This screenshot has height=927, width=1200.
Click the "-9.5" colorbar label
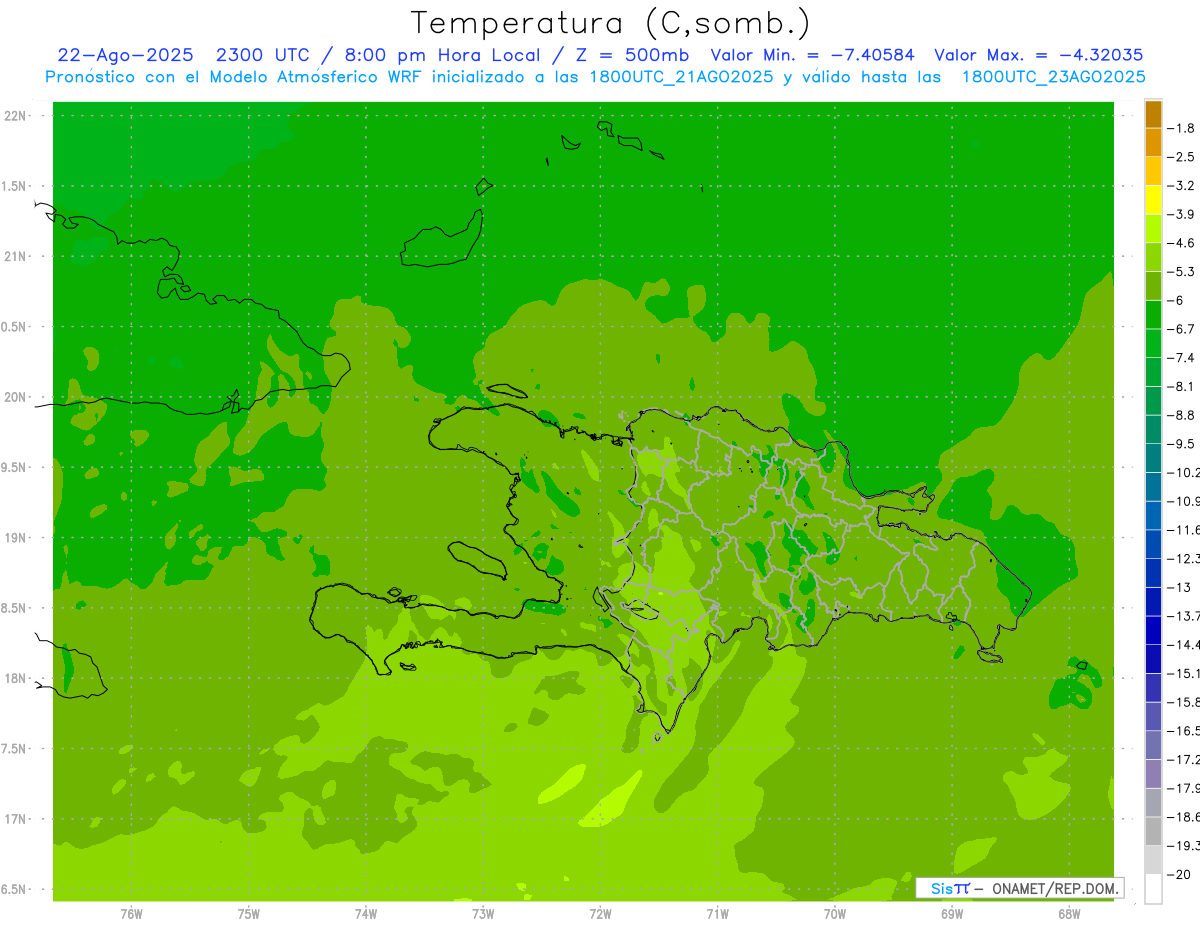[1181, 443]
